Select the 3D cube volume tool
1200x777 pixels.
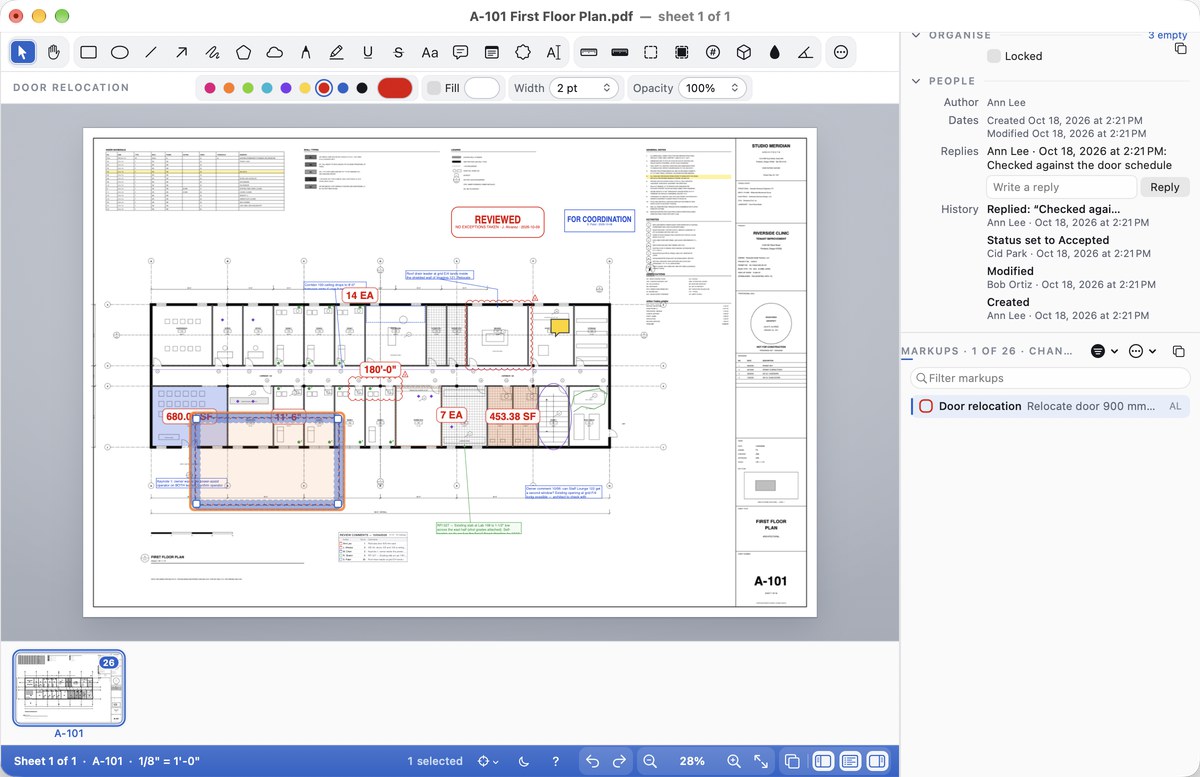(x=743, y=52)
